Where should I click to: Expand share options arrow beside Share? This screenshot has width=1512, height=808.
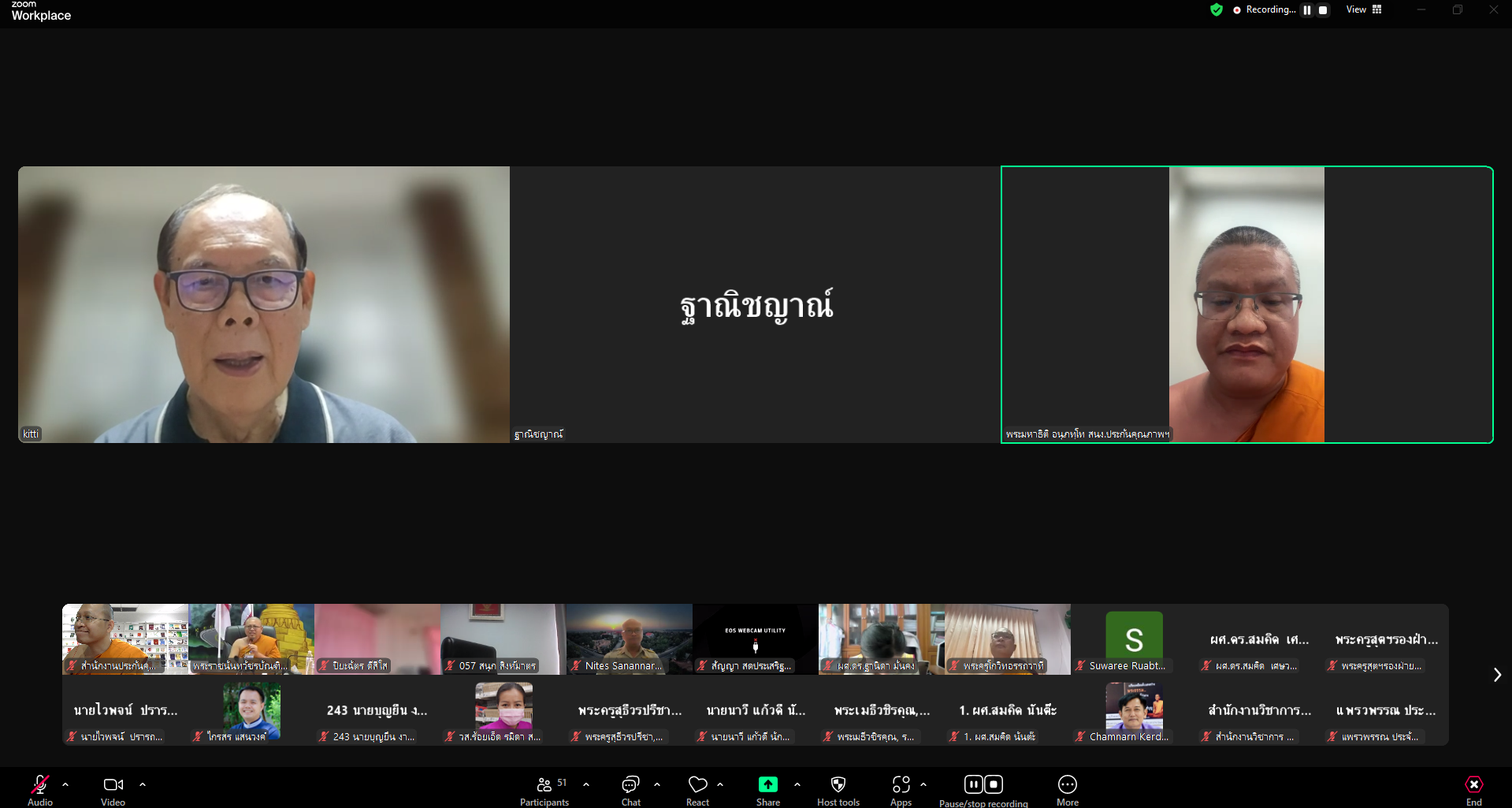pyautogui.click(x=797, y=784)
